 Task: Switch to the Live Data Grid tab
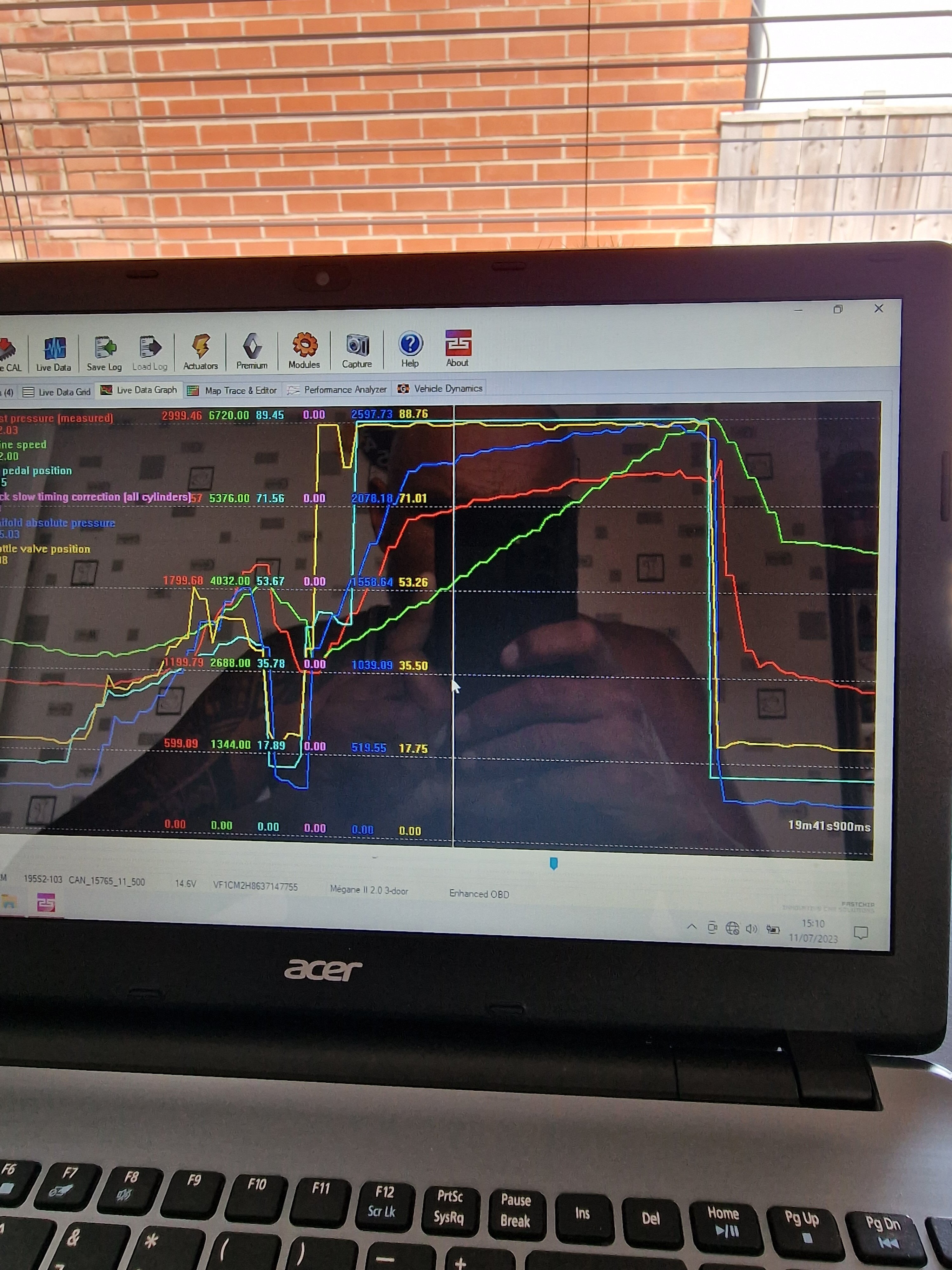pyautogui.click(x=57, y=392)
